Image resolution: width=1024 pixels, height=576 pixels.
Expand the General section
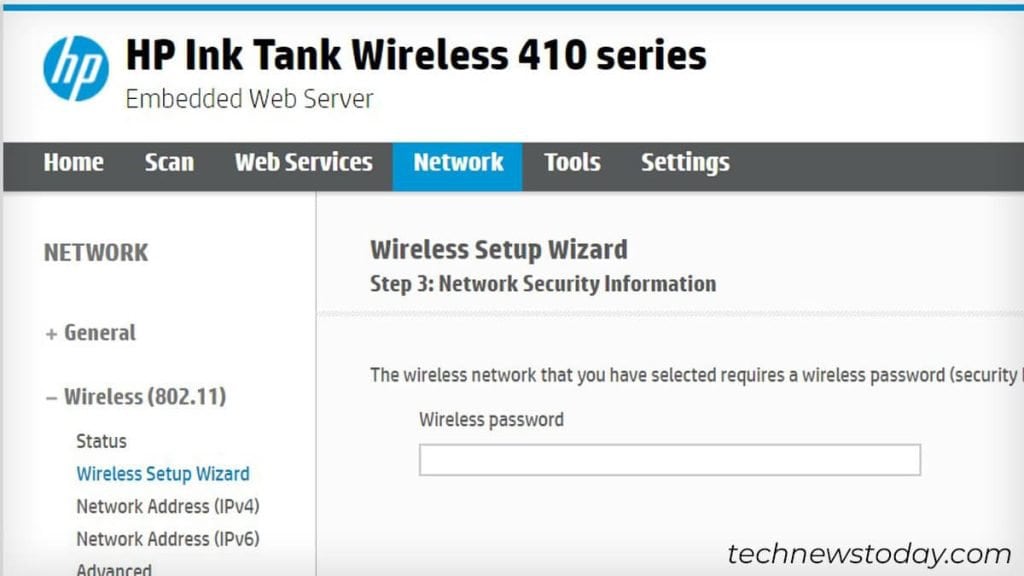click(x=92, y=333)
